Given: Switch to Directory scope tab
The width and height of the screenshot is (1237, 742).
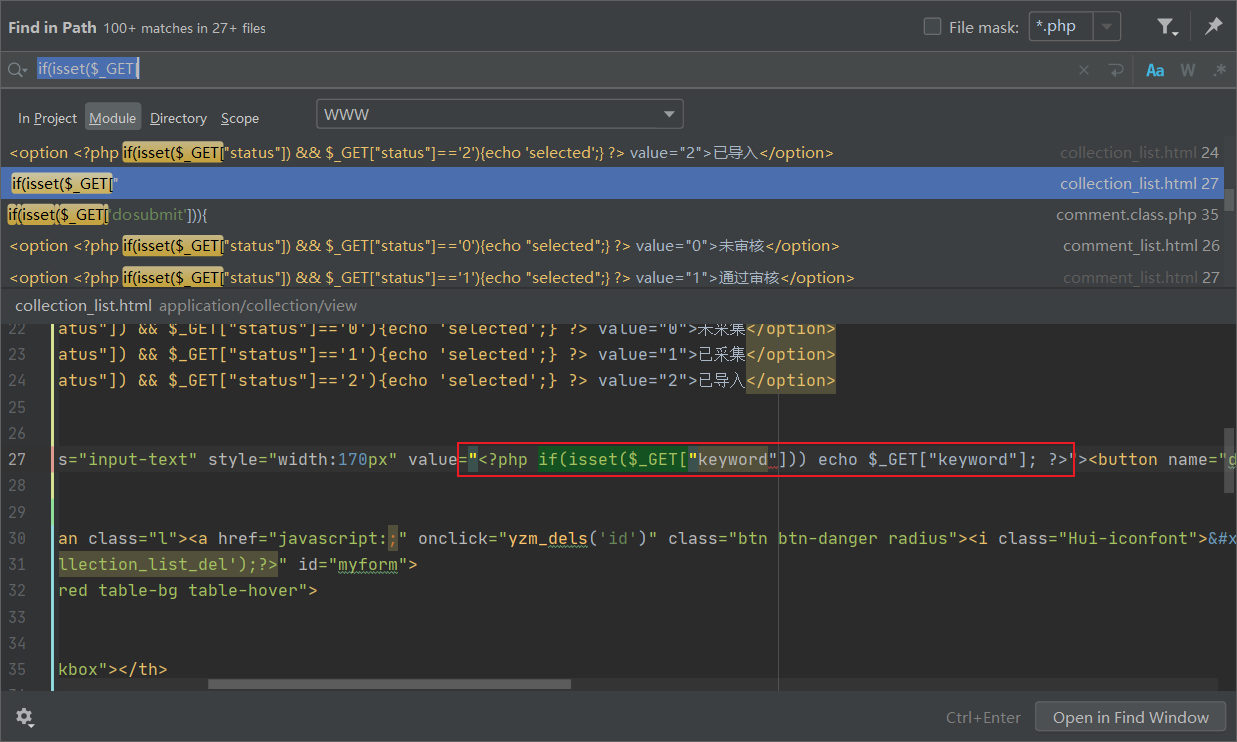Looking at the screenshot, I should (178, 118).
